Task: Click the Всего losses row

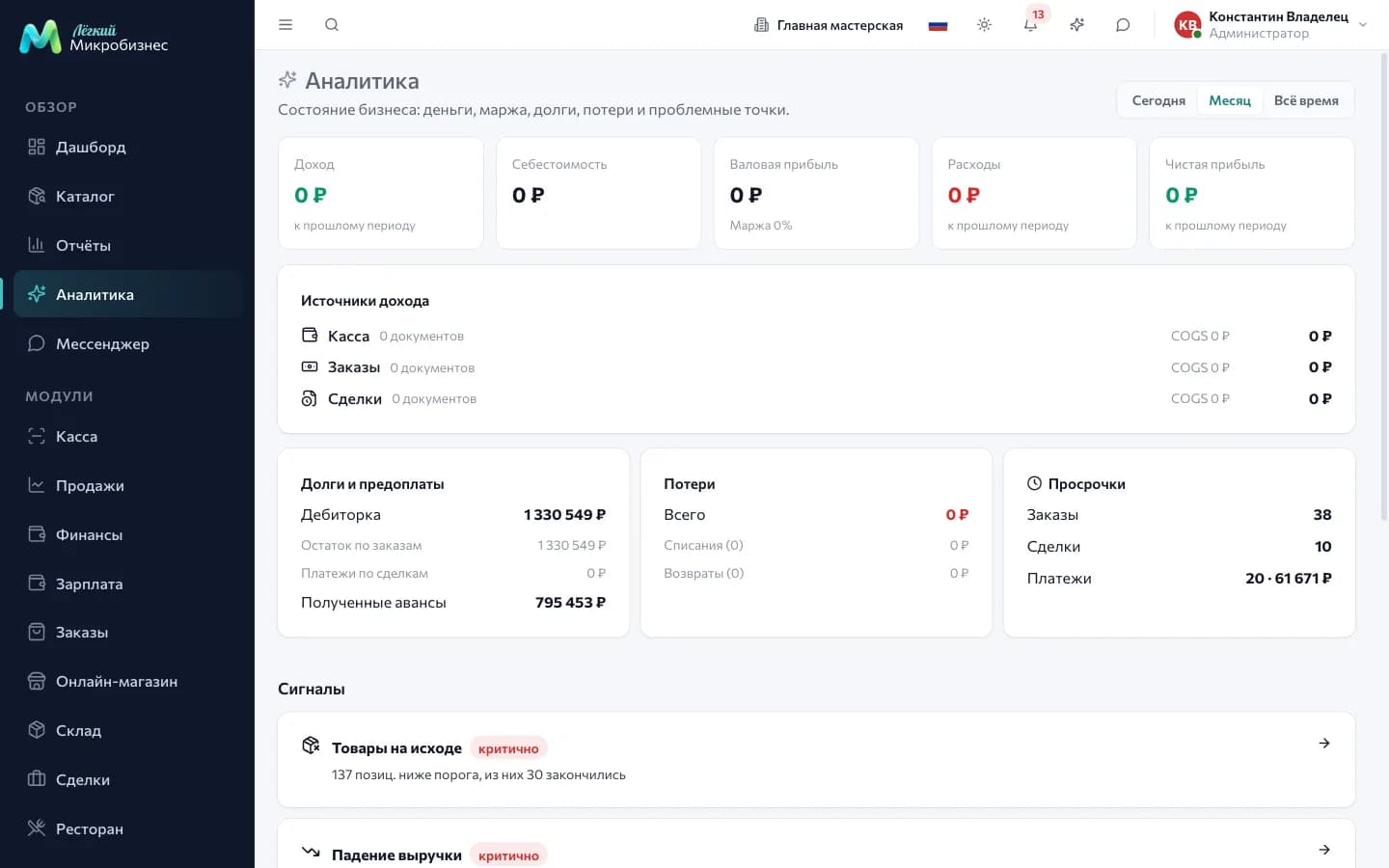Action: tap(816, 515)
